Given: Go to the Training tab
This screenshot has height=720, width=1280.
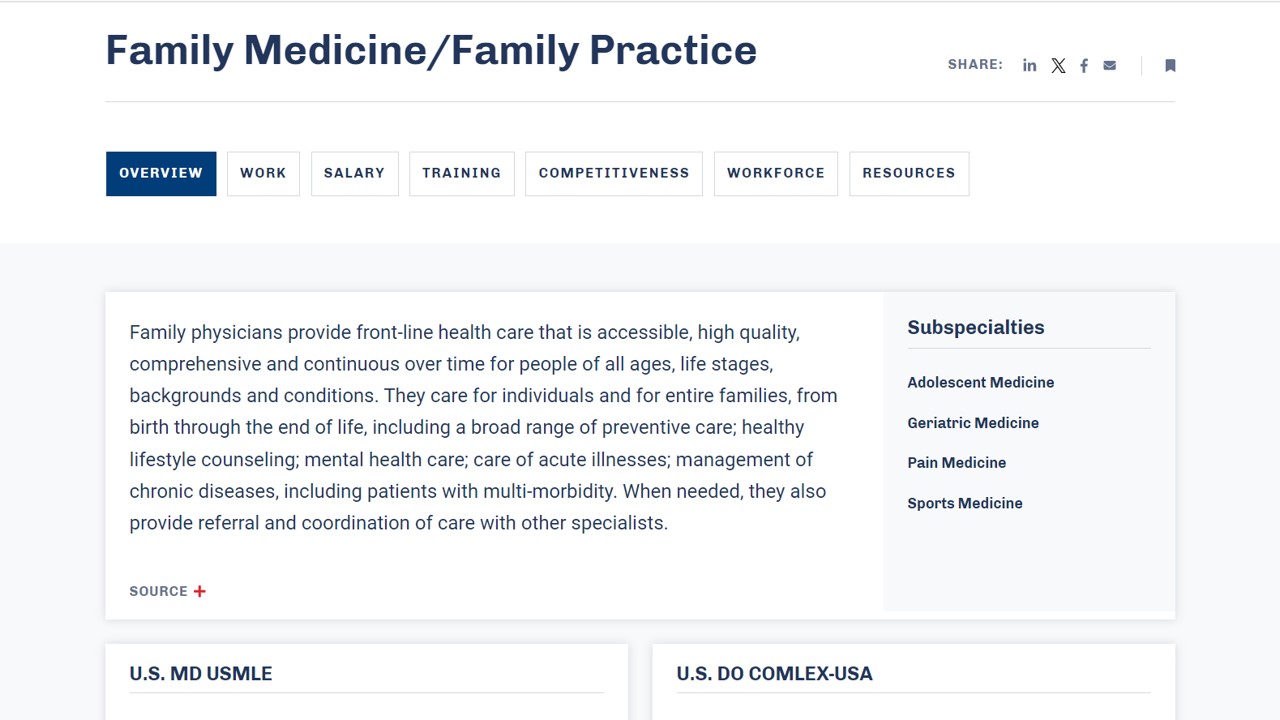Looking at the screenshot, I should [461, 173].
